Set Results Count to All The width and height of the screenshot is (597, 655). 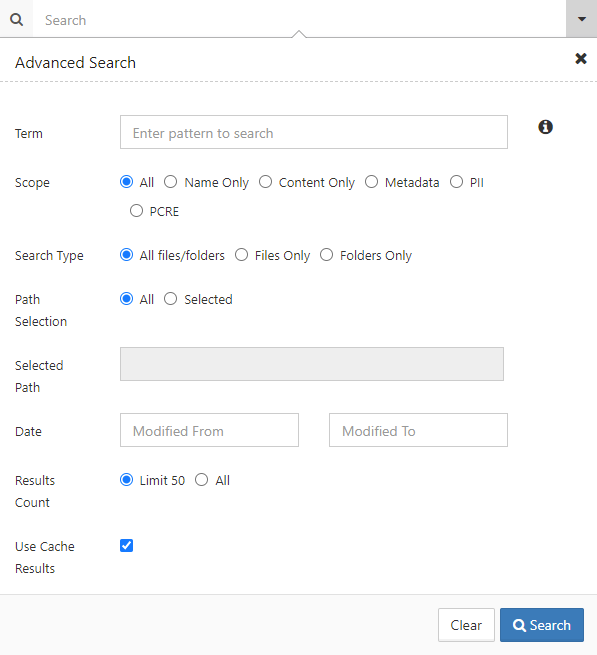click(201, 480)
